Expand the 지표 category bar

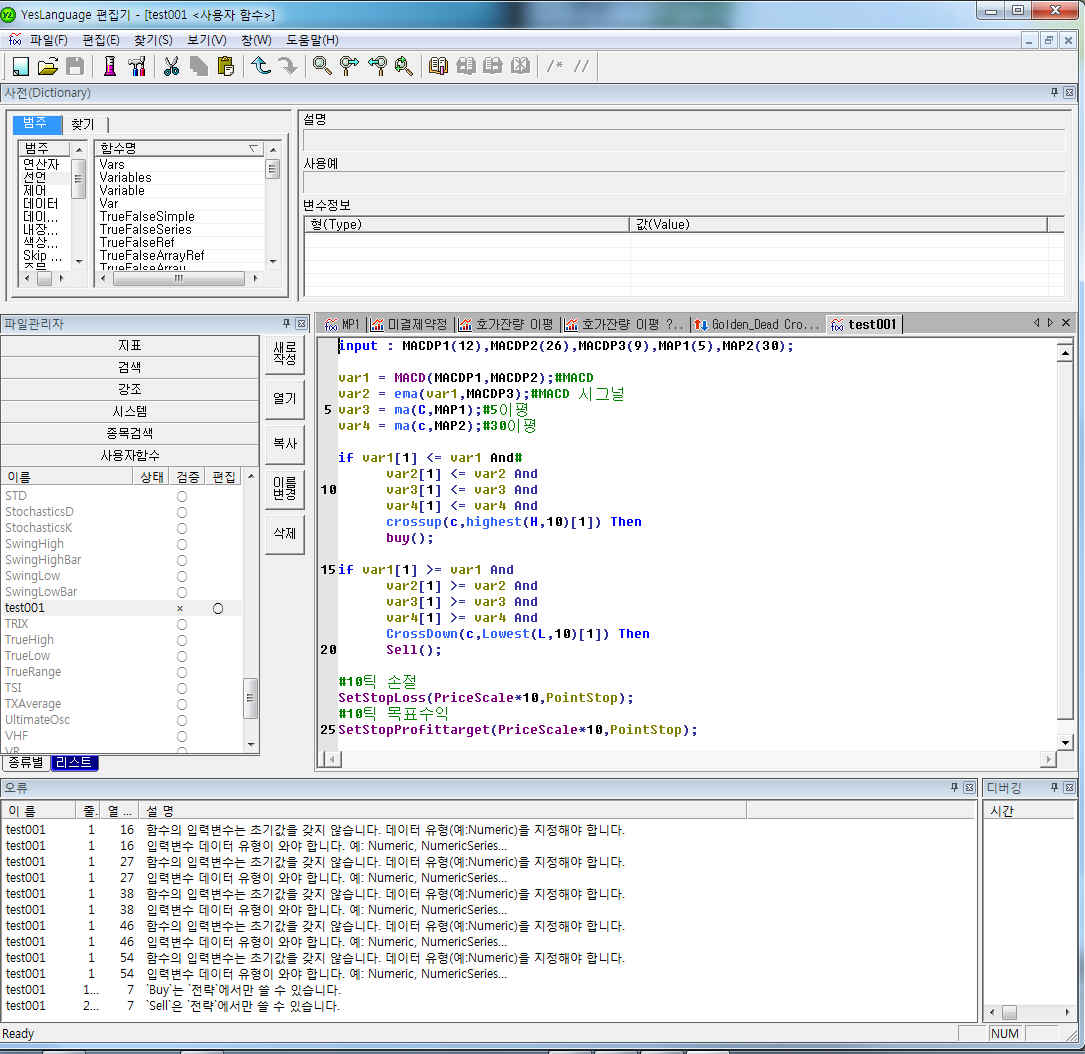130,345
